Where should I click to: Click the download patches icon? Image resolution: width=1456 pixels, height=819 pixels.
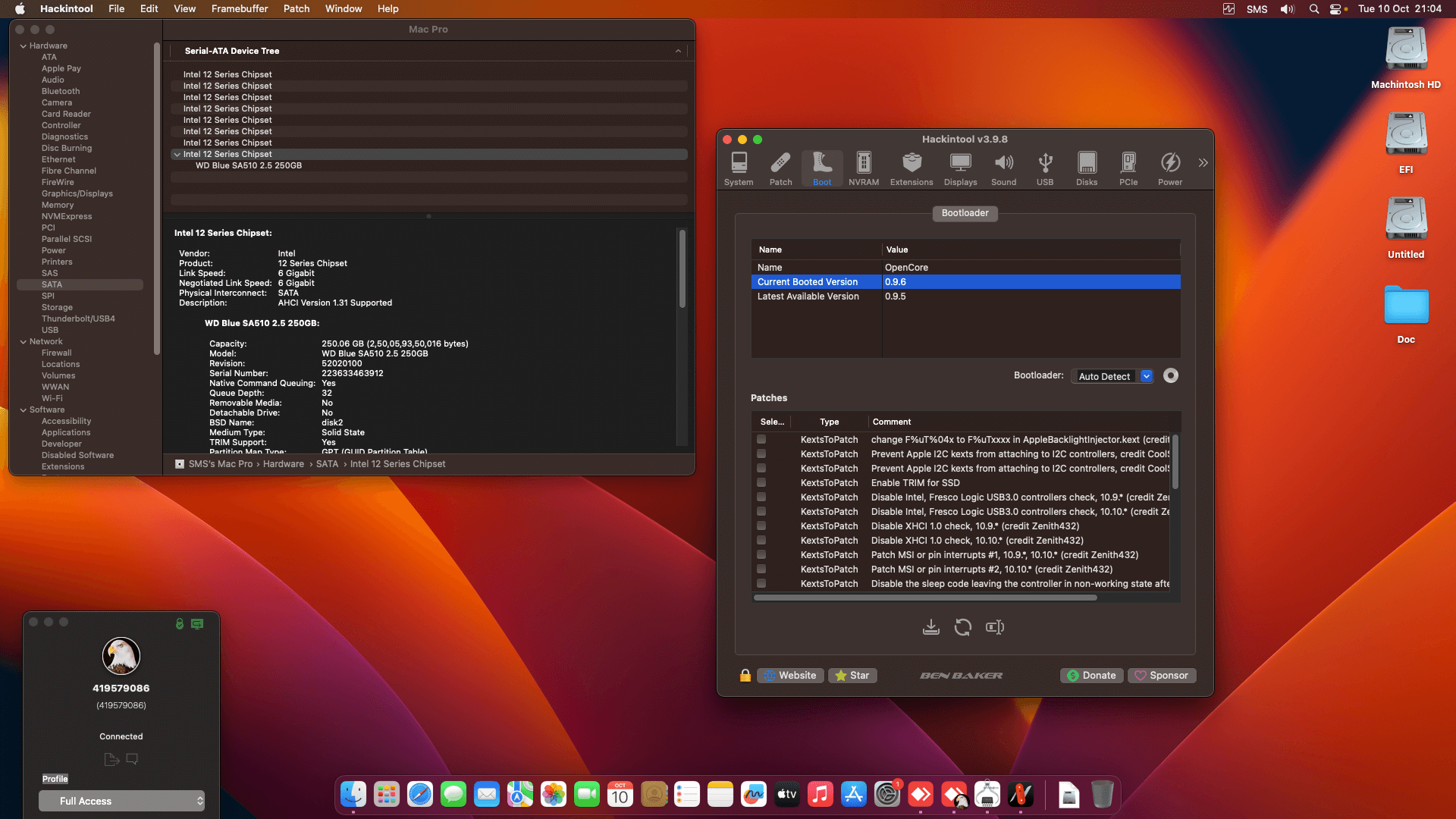tap(931, 627)
